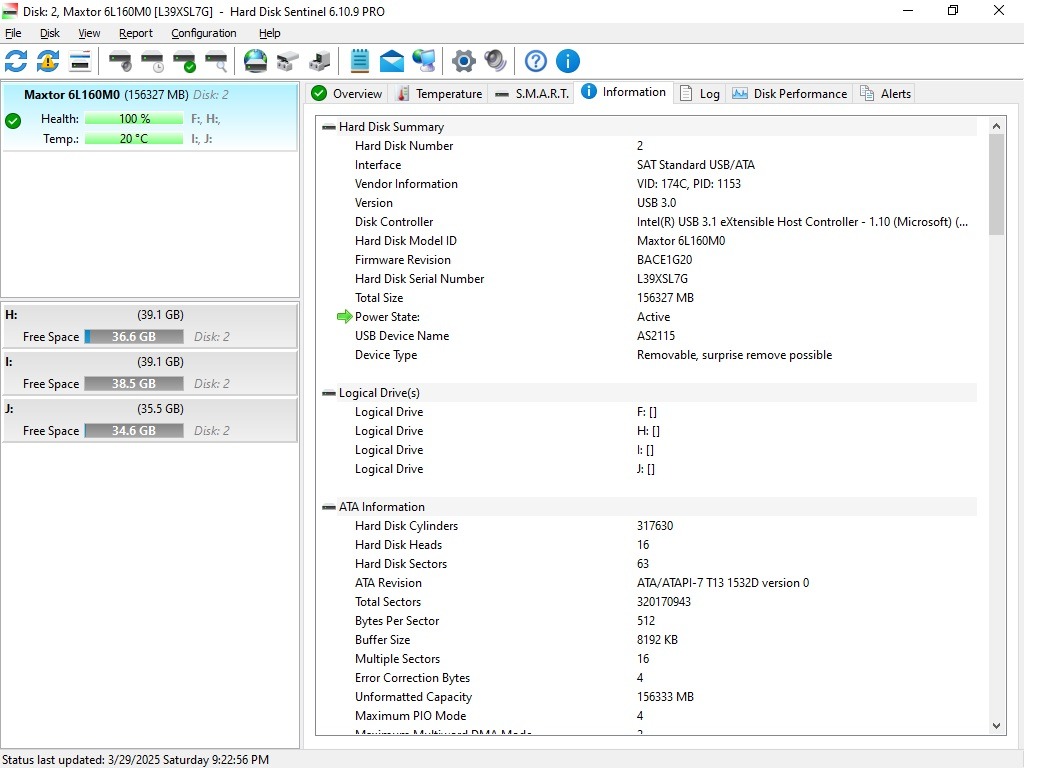
Task: Open the Help menu
Action: pos(270,33)
